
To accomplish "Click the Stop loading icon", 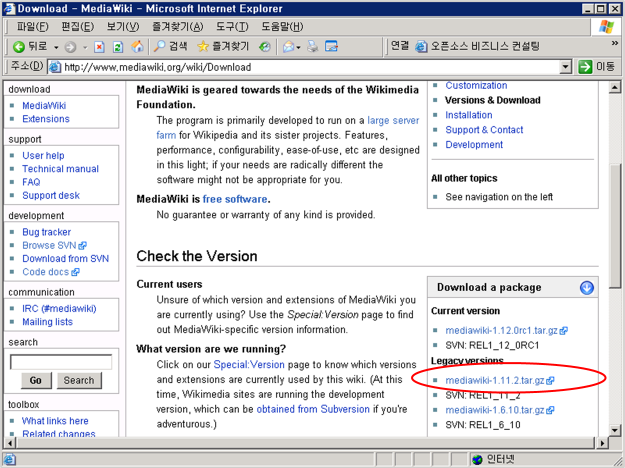I will (100, 47).
